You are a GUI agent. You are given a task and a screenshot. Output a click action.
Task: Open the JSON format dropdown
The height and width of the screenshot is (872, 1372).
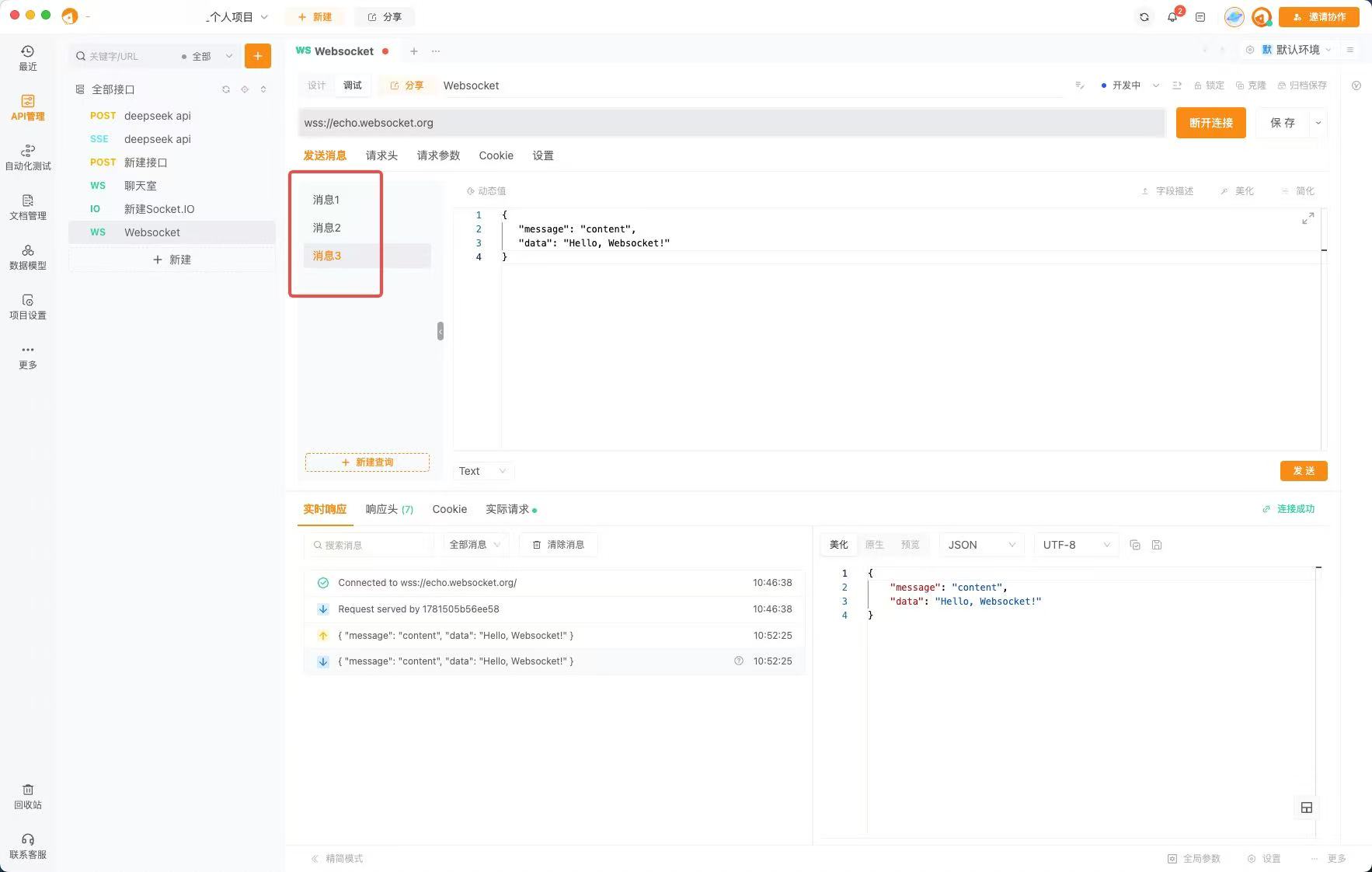coord(980,544)
